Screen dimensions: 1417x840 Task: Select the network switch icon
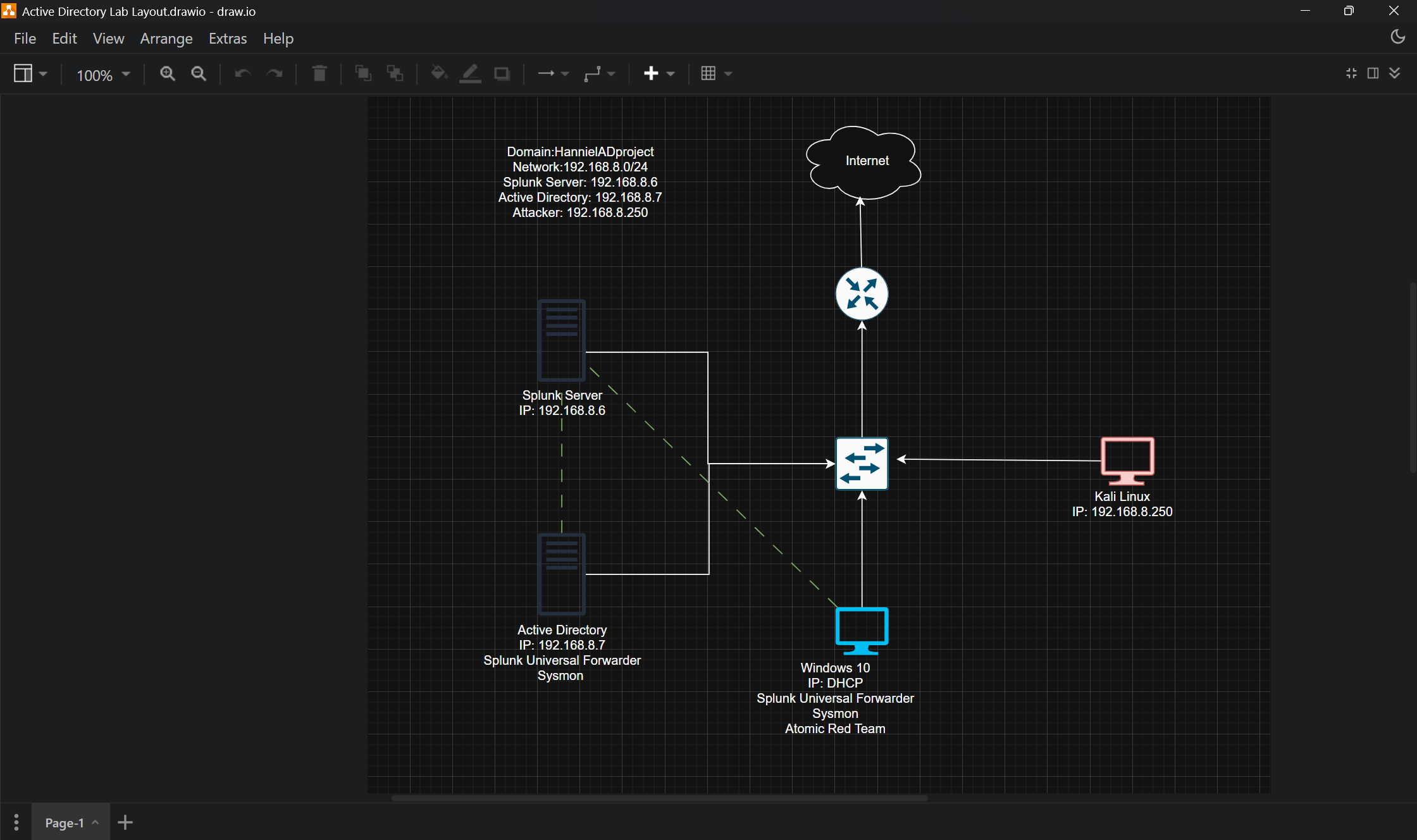coord(862,464)
